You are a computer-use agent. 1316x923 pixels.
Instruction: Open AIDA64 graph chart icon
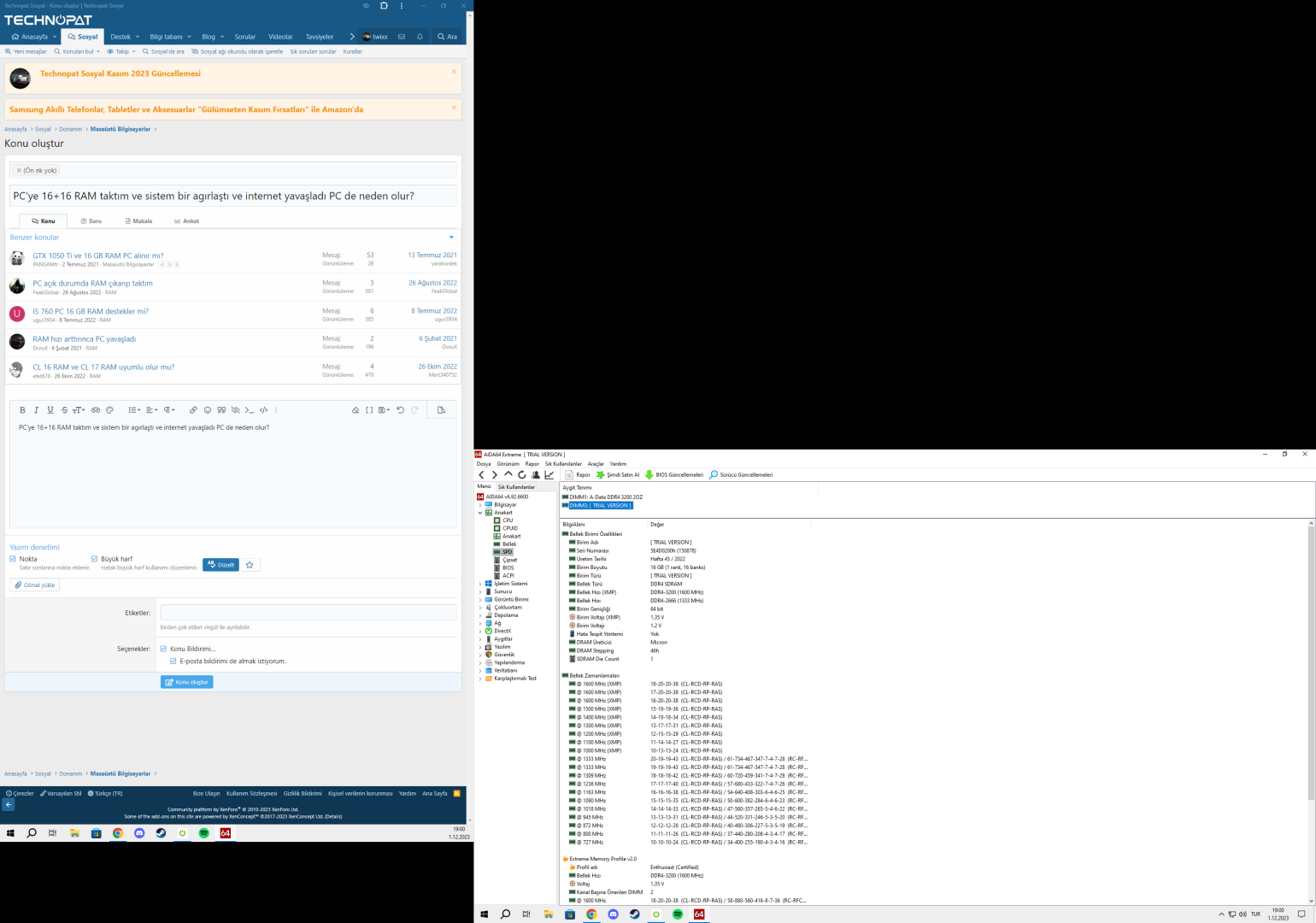(549, 475)
